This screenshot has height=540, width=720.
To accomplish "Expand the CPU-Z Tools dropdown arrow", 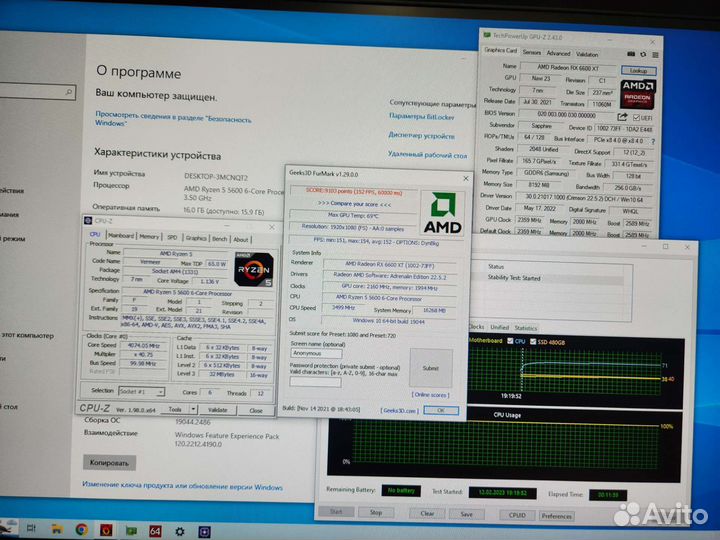I will tap(193, 409).
